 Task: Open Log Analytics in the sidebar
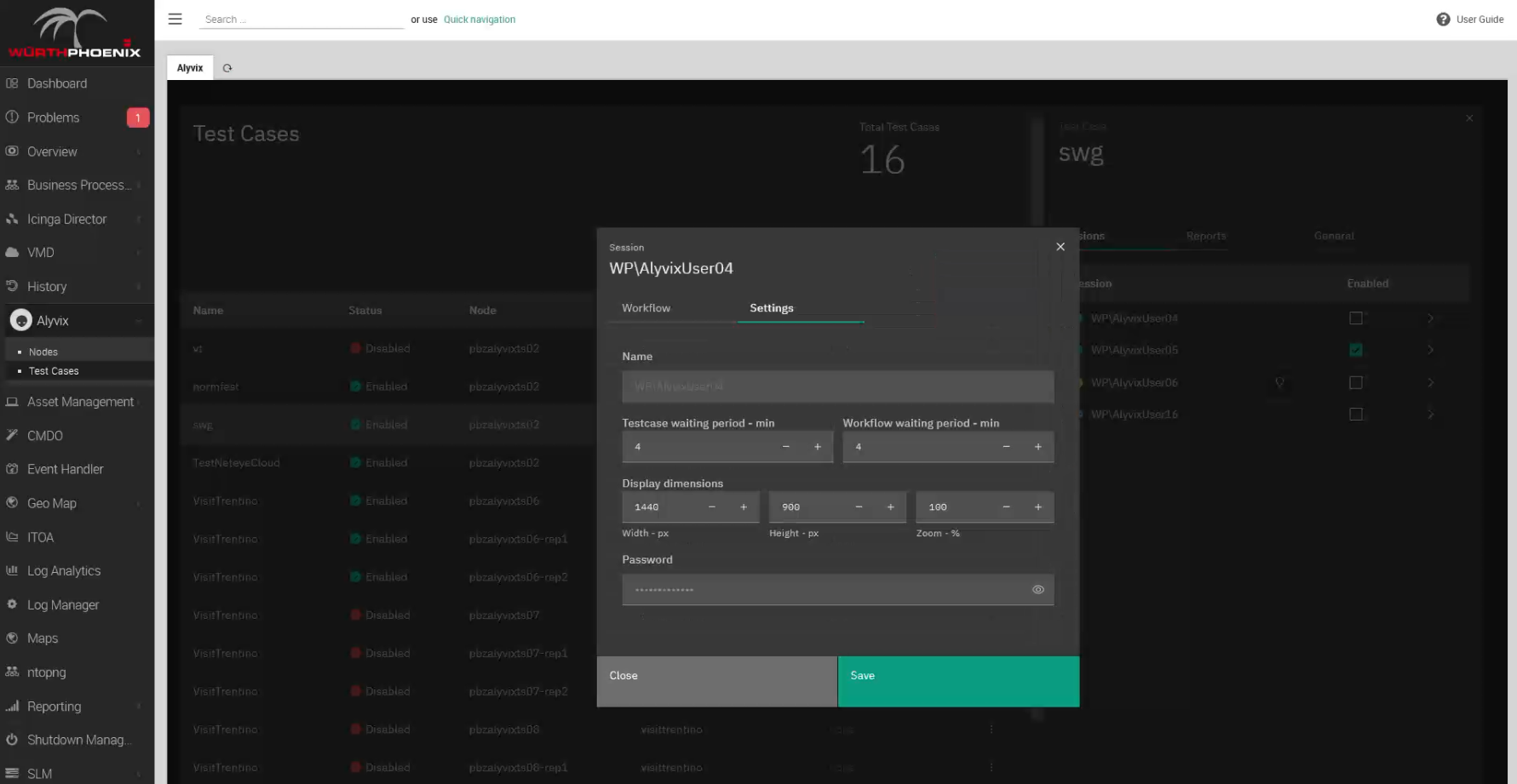pyautogui.click(x=64, y=571)
